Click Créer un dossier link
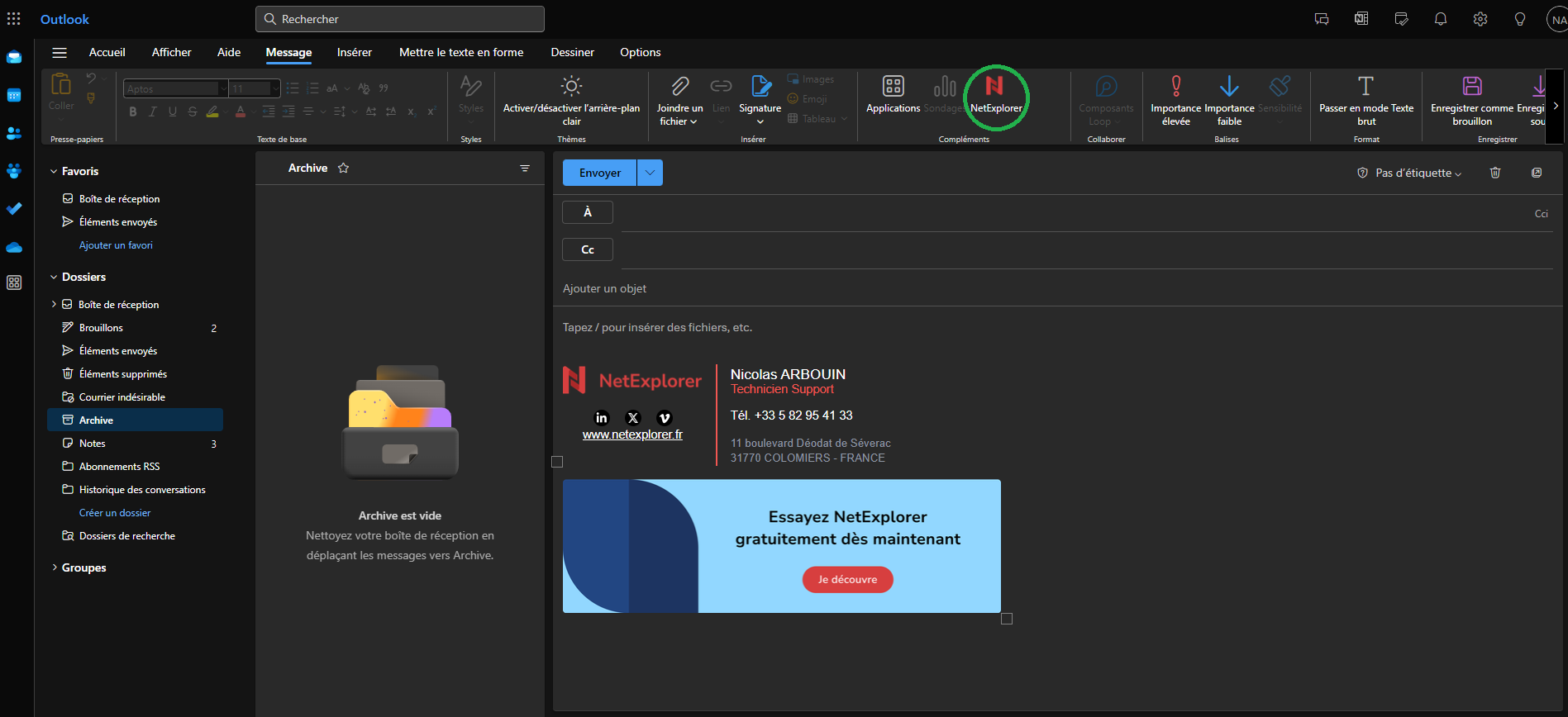 pos(115,513)
